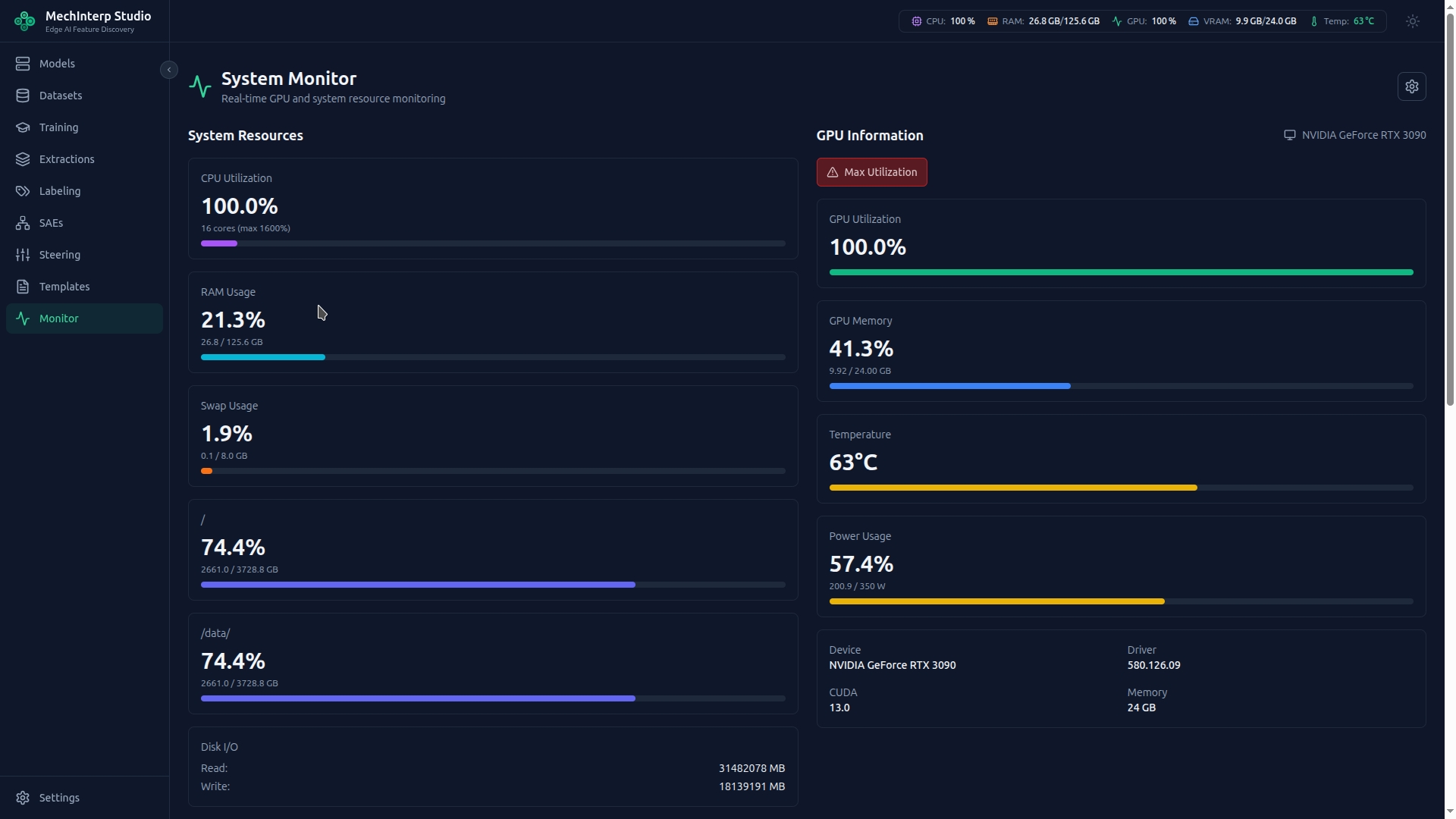The image size is (1456, 819).
Task: Click the GPU activity icon in status bar
Action: (1117, 21)
